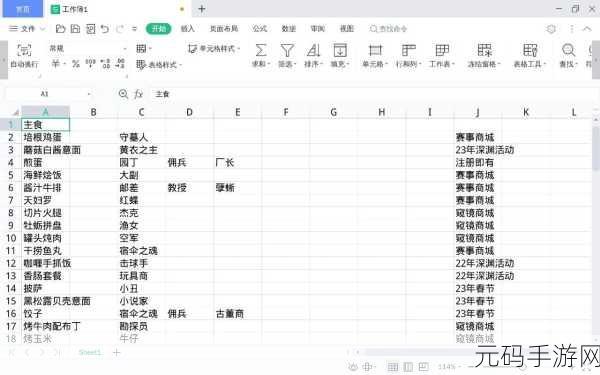Click the 首页 home tab button

coord(23,9)
